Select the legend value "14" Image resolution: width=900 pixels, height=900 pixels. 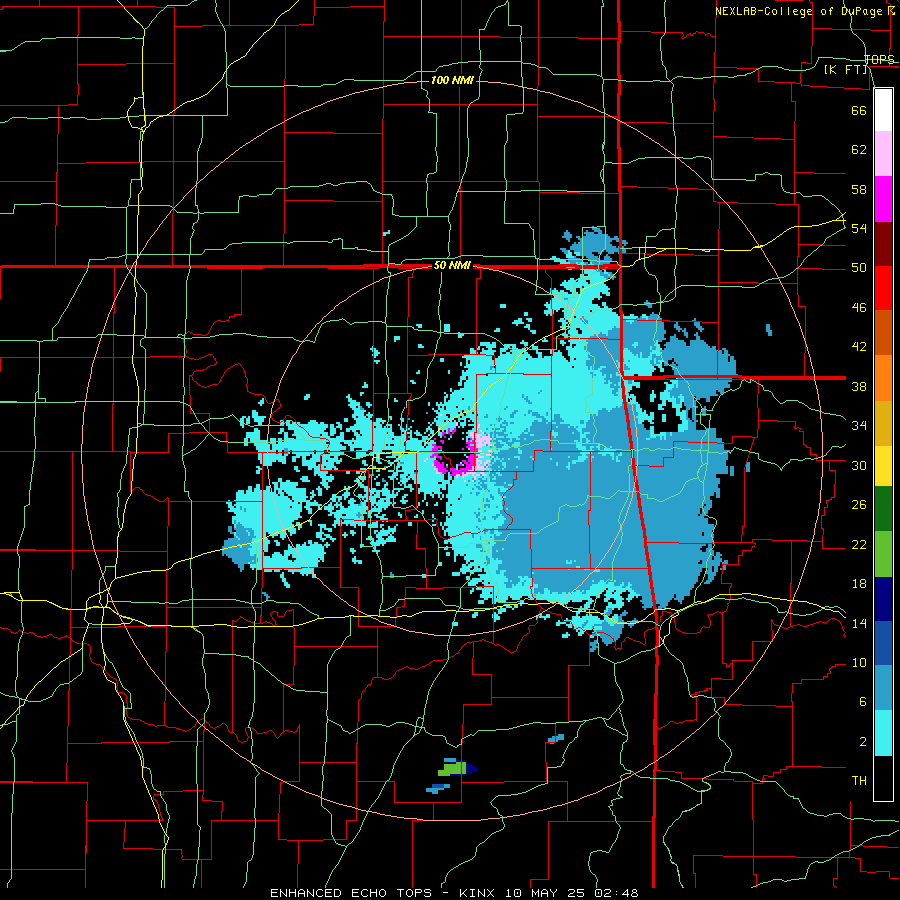click(x=859, y=623)
